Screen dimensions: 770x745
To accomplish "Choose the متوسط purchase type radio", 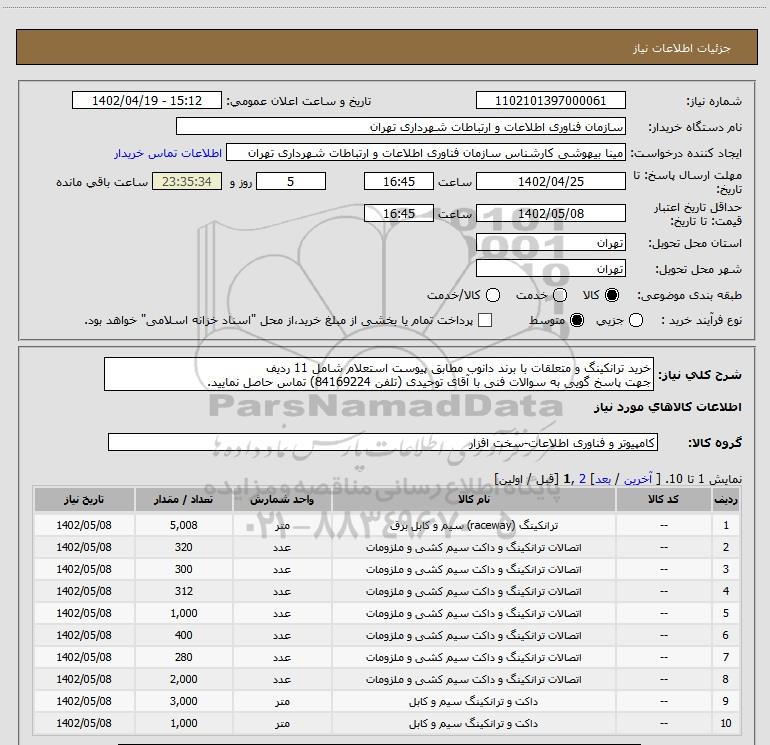I will coord(577,320).
